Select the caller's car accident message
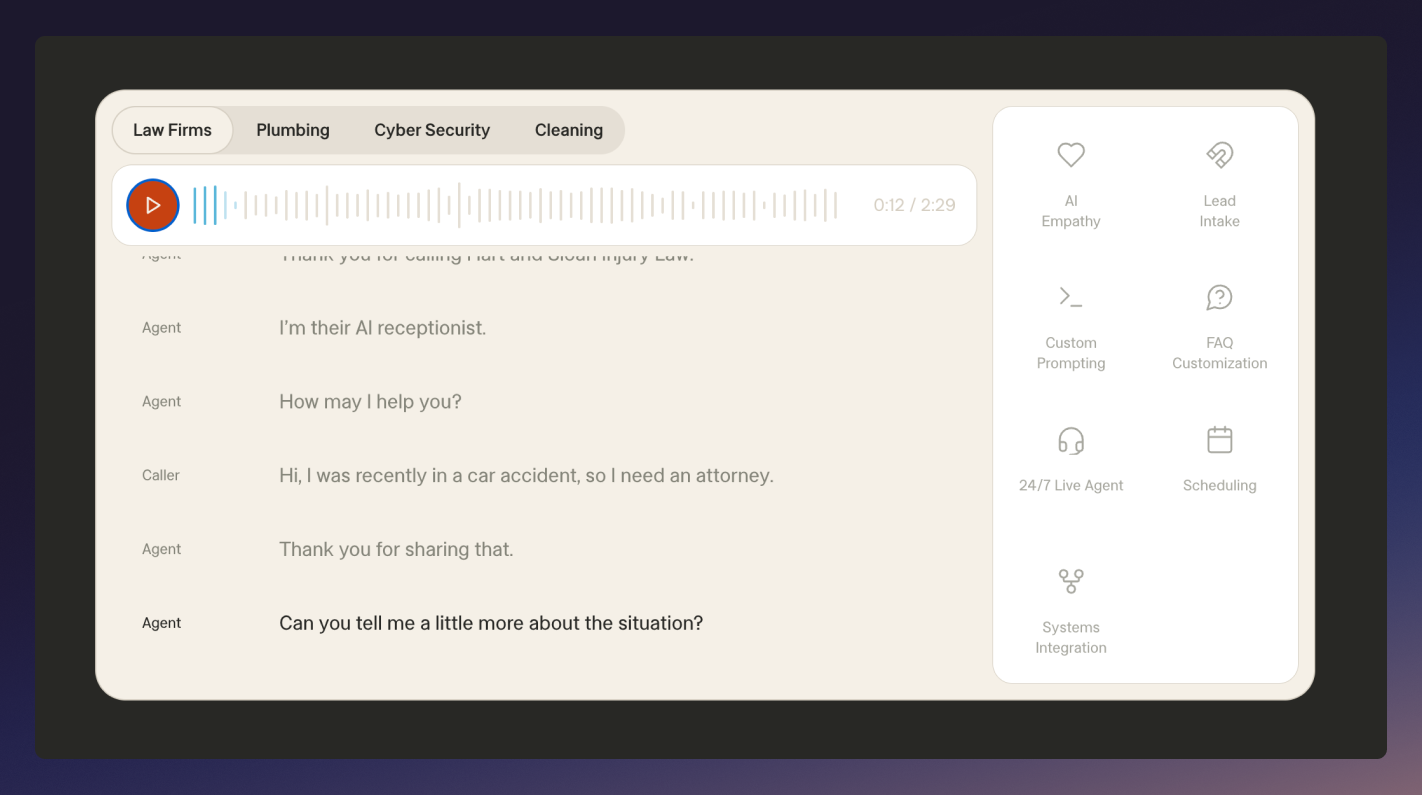 [x=526, y=475]
